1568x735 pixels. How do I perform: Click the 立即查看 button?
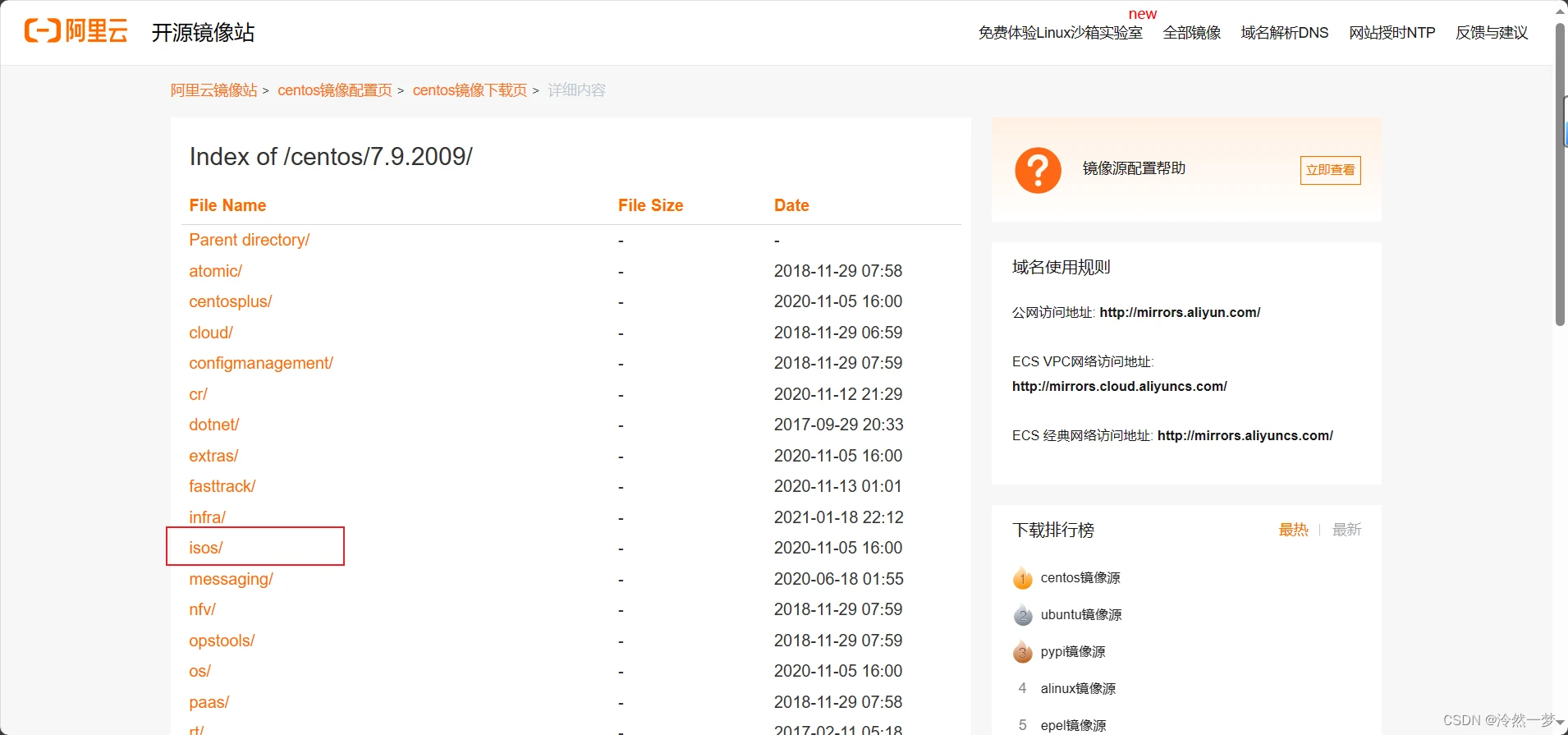pyautogui.click(x=1330, y=170)
